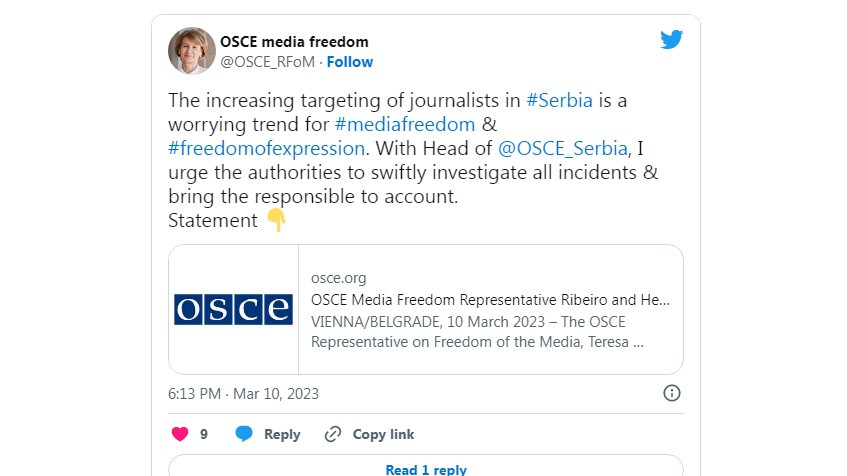Screen dimensions: 847x476
Task: Follow the OSCE_RFoM account
Action: tap(349, 62)
